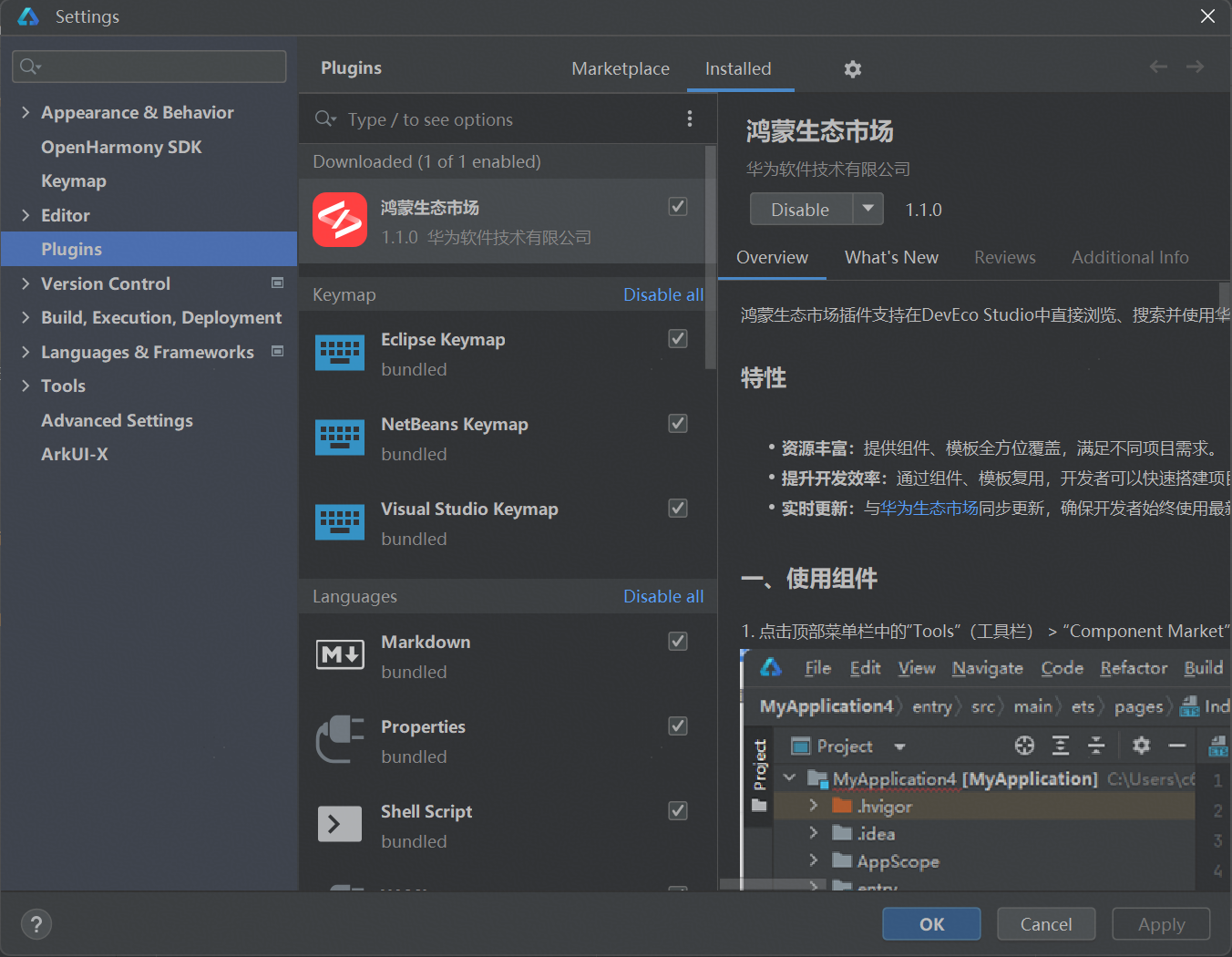Select OpenHarmony SDK settings
The width and height of the screenshot is (1232, 957).
pos(121,147)
